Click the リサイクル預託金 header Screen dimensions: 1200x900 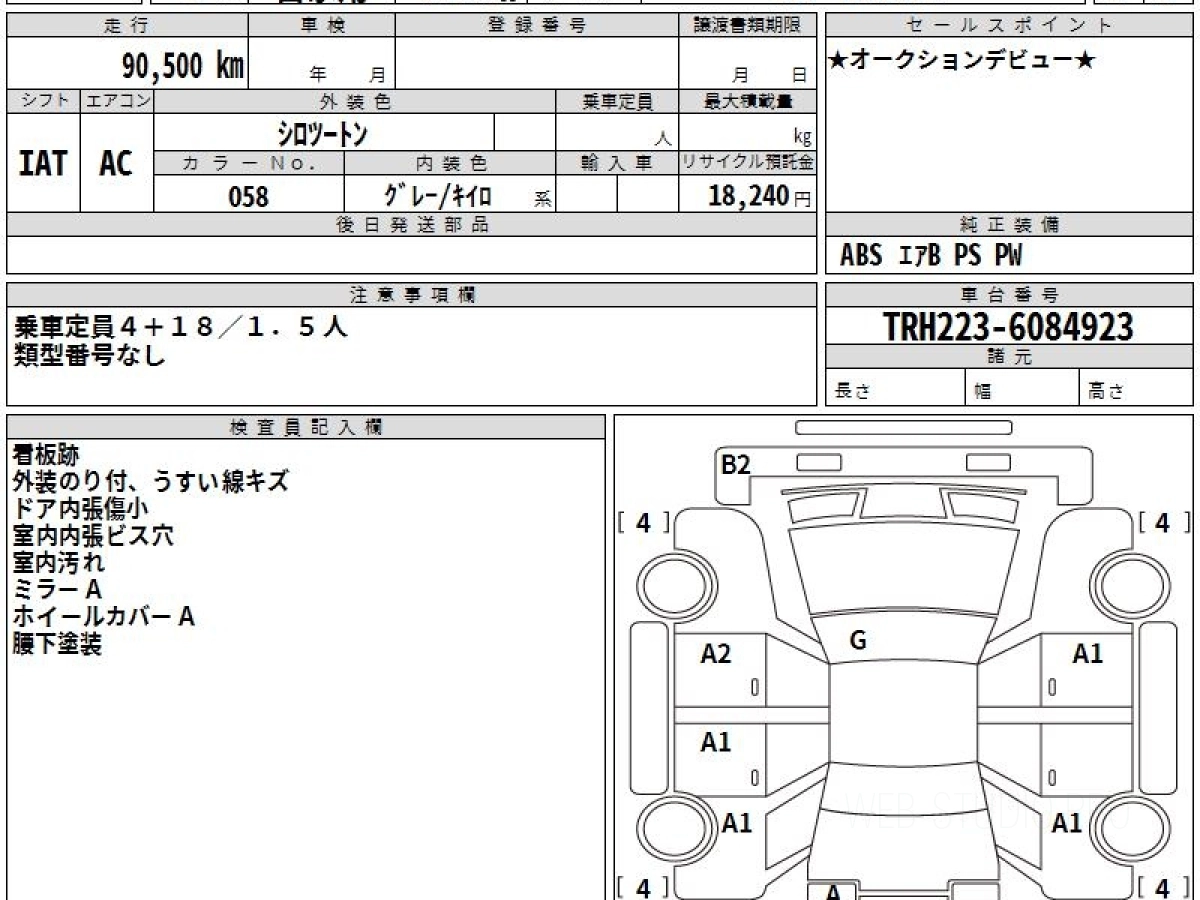pos(747,163)
